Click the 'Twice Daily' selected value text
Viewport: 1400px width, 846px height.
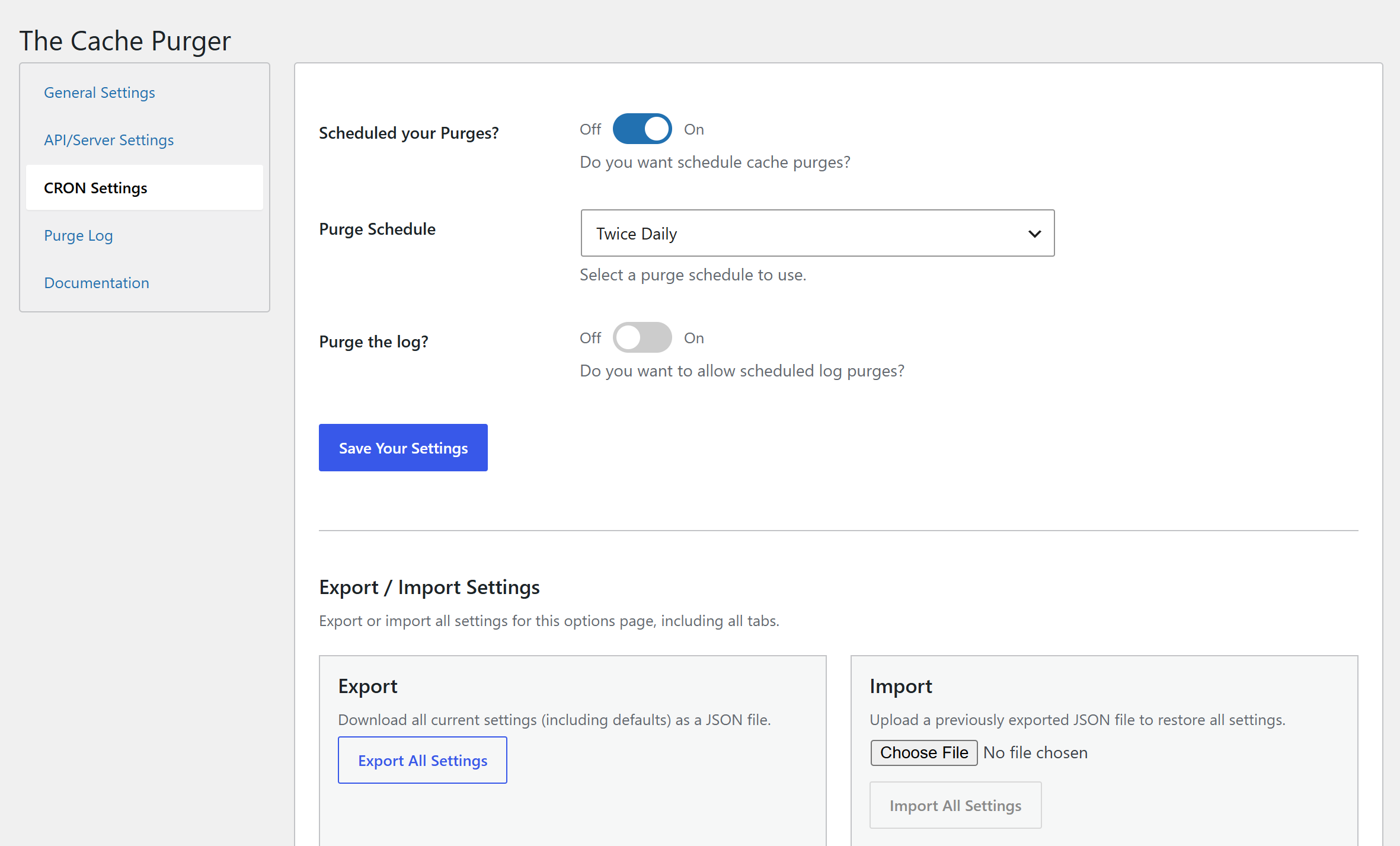[x=636, y=234]
